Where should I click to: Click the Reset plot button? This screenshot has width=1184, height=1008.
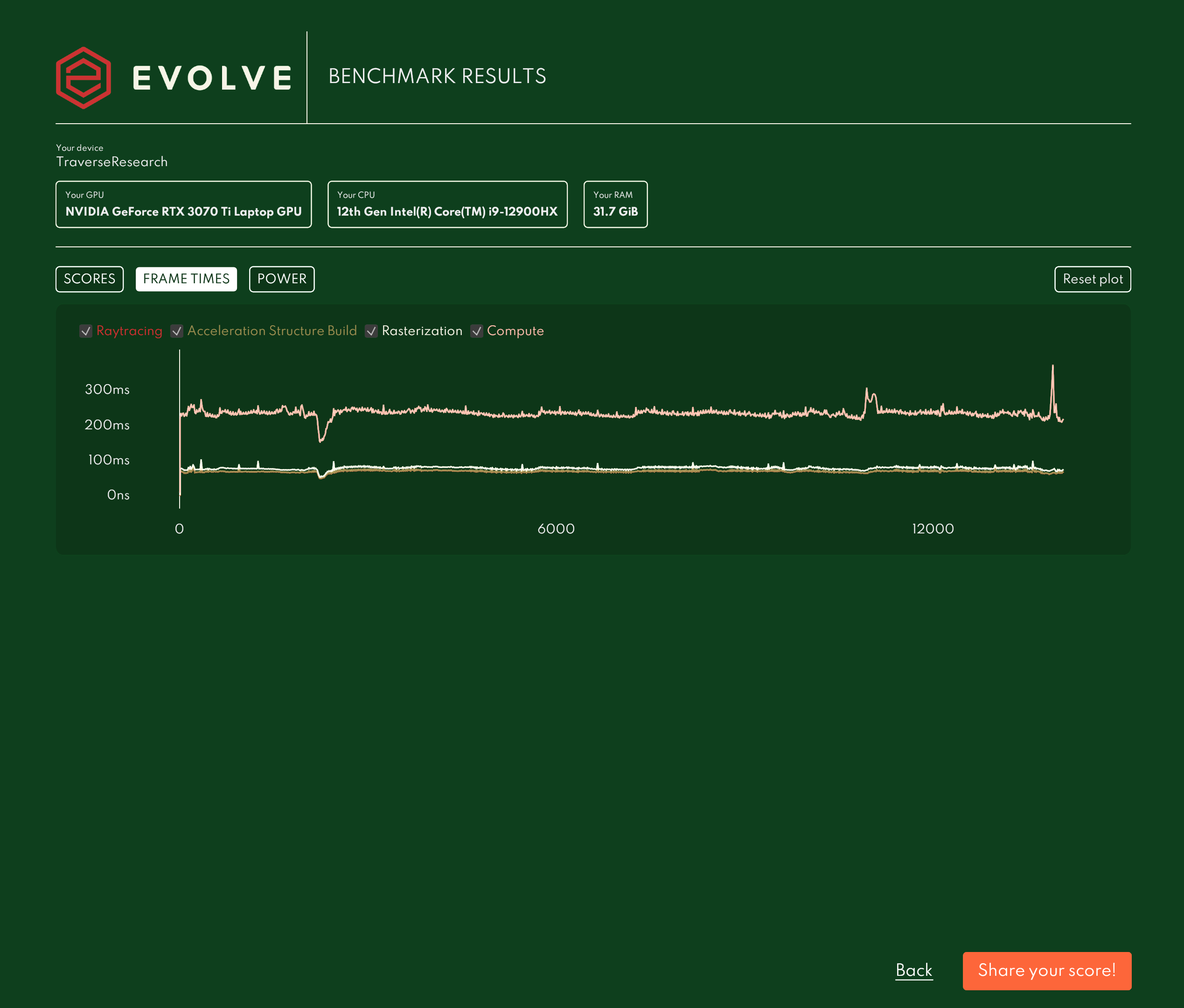pyautogui.click(x=1093, y=279)
